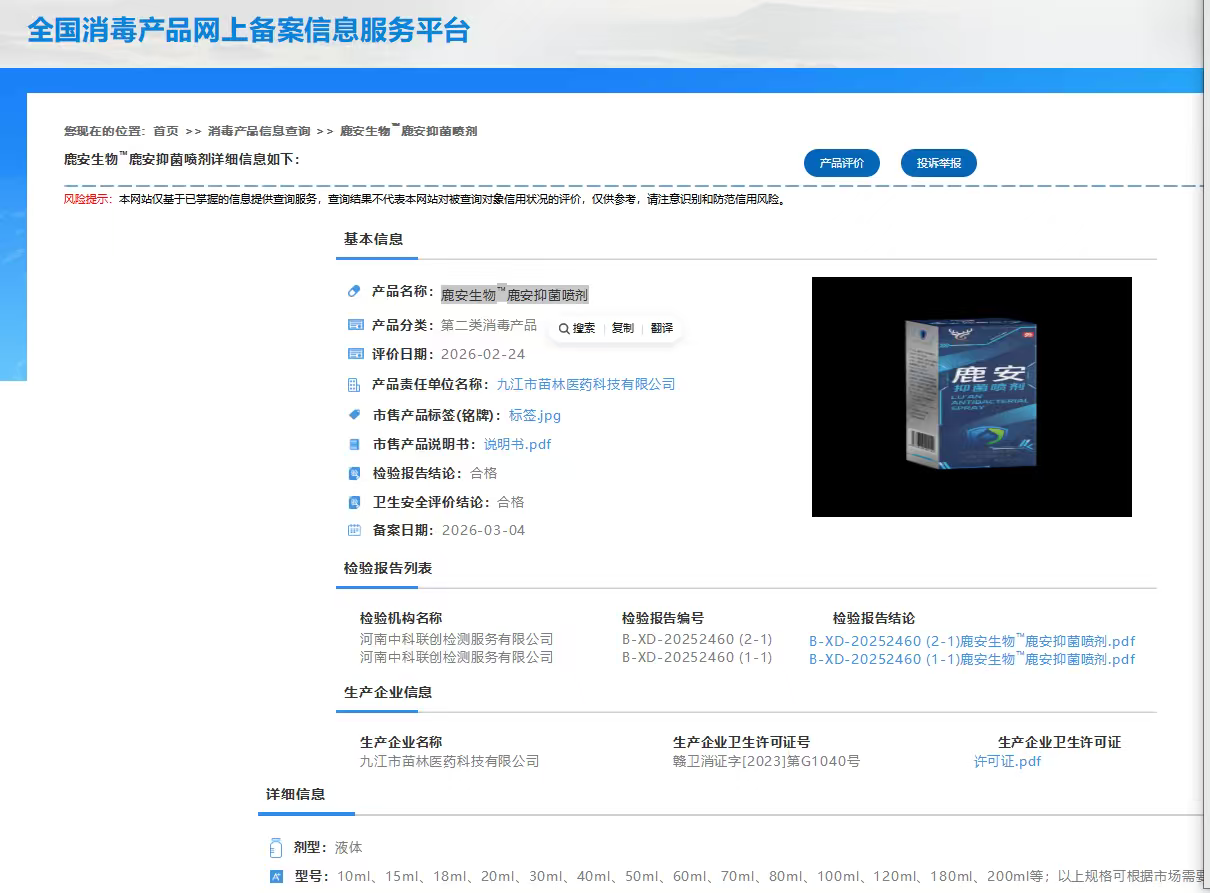
Task: Click the 检验报告编号 column header
Action: 663,618
